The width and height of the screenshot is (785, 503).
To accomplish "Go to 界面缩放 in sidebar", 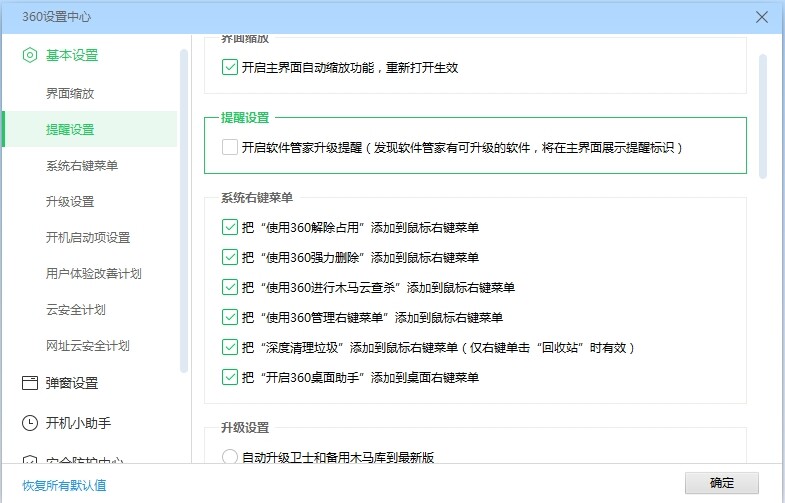I will (x=70, y=94).
